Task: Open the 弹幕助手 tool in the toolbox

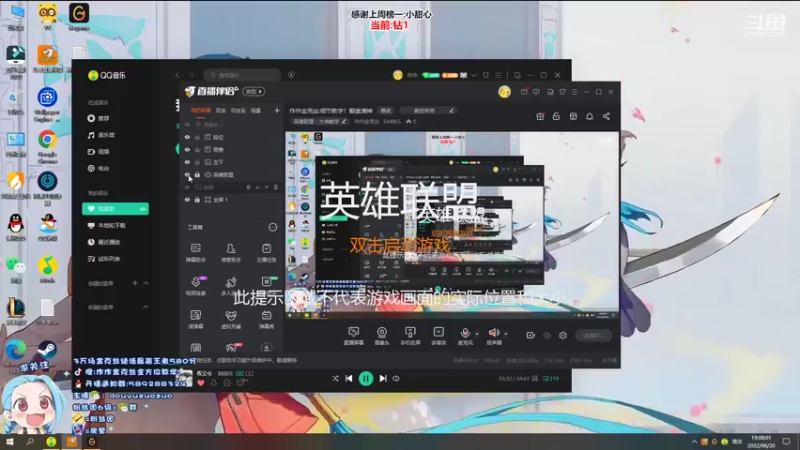Action: 195,252
